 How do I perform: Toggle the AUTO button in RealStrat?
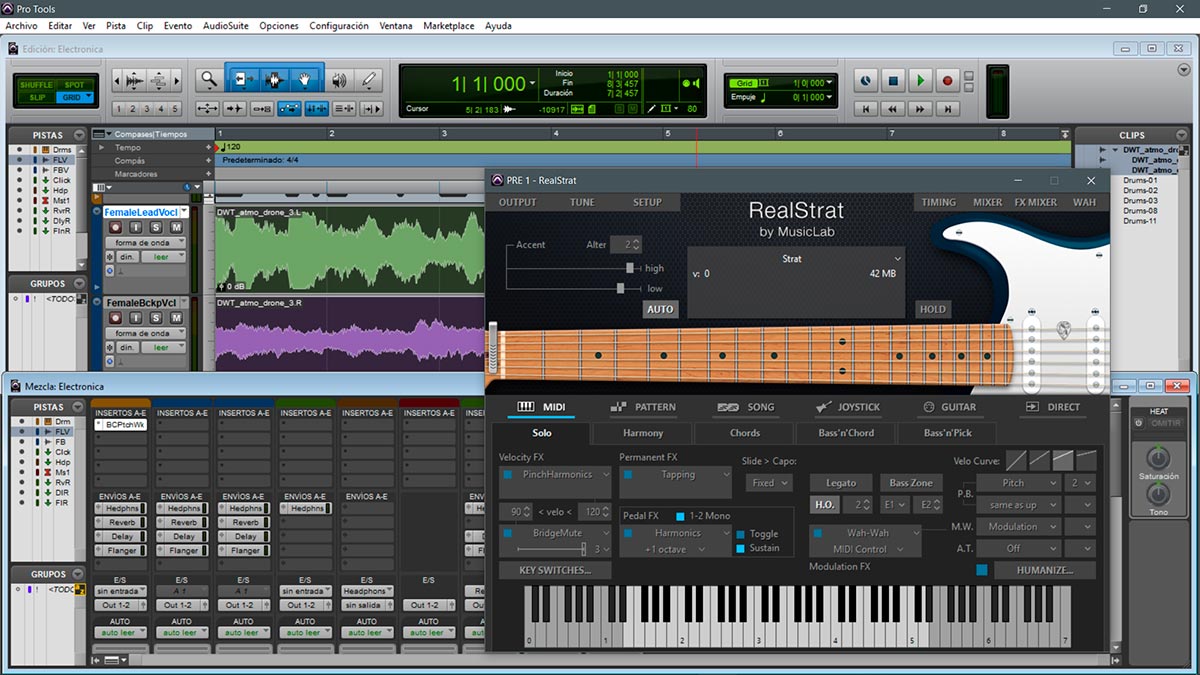[x=660, y=309]
